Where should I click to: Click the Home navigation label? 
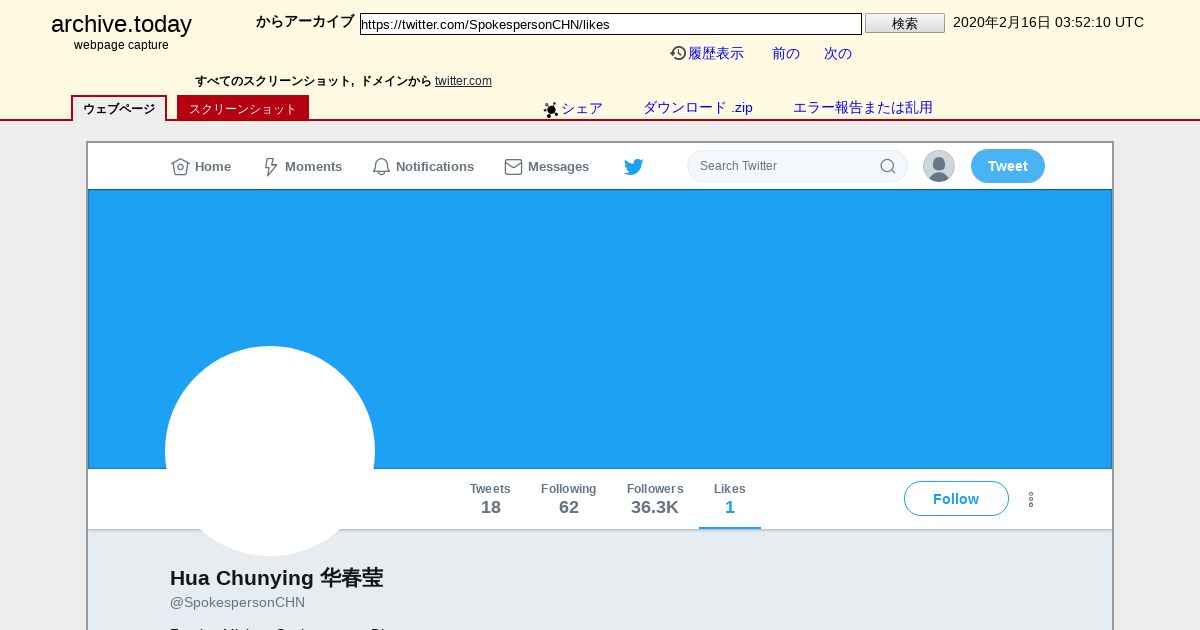(213, 167)
